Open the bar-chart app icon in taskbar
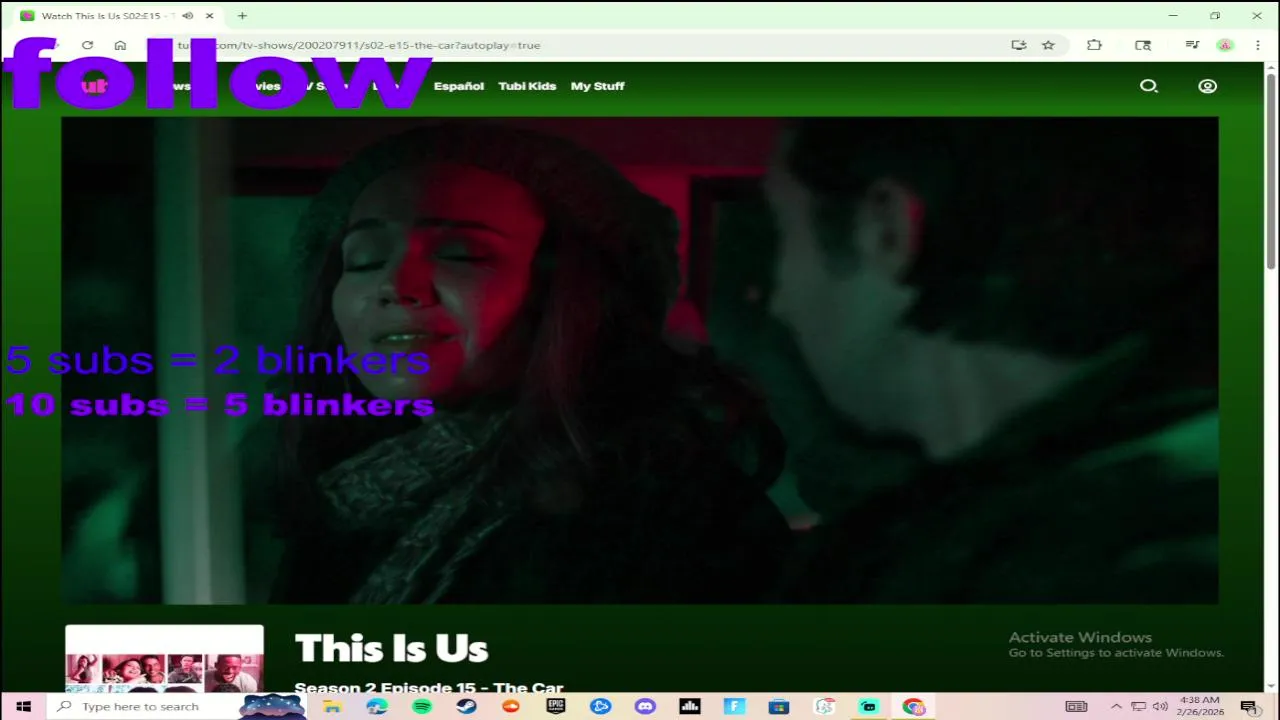 690,706
